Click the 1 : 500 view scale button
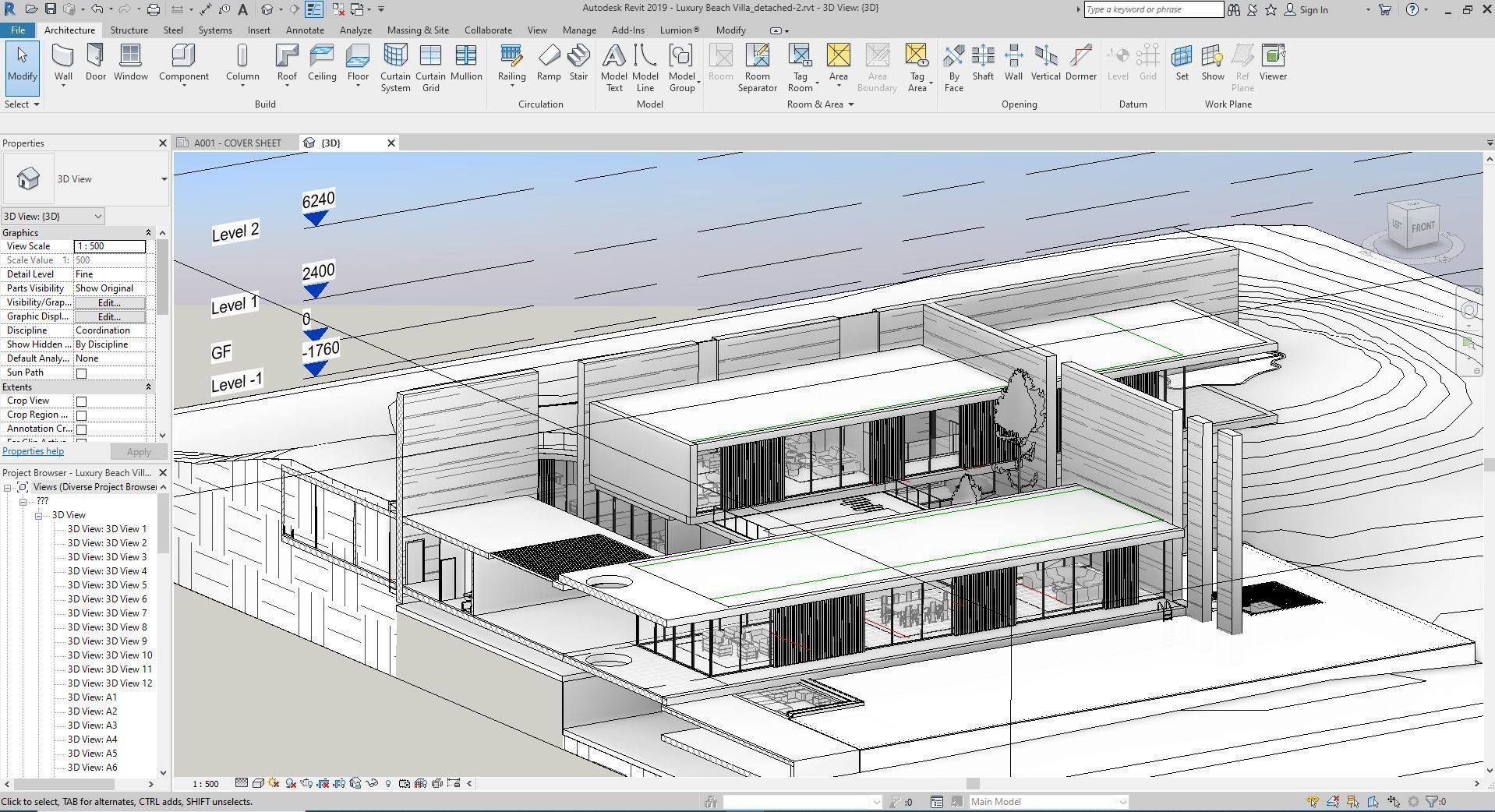1495x812 pixels. click(x=206, y=784)
